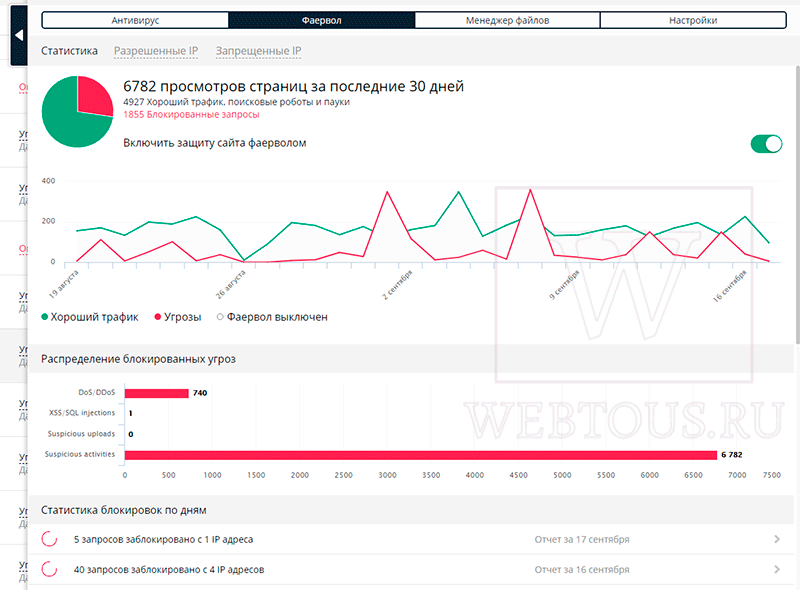Open the Менеджер файлов tab
This screenshot has height=590, width=800.
tap(507, 20)
